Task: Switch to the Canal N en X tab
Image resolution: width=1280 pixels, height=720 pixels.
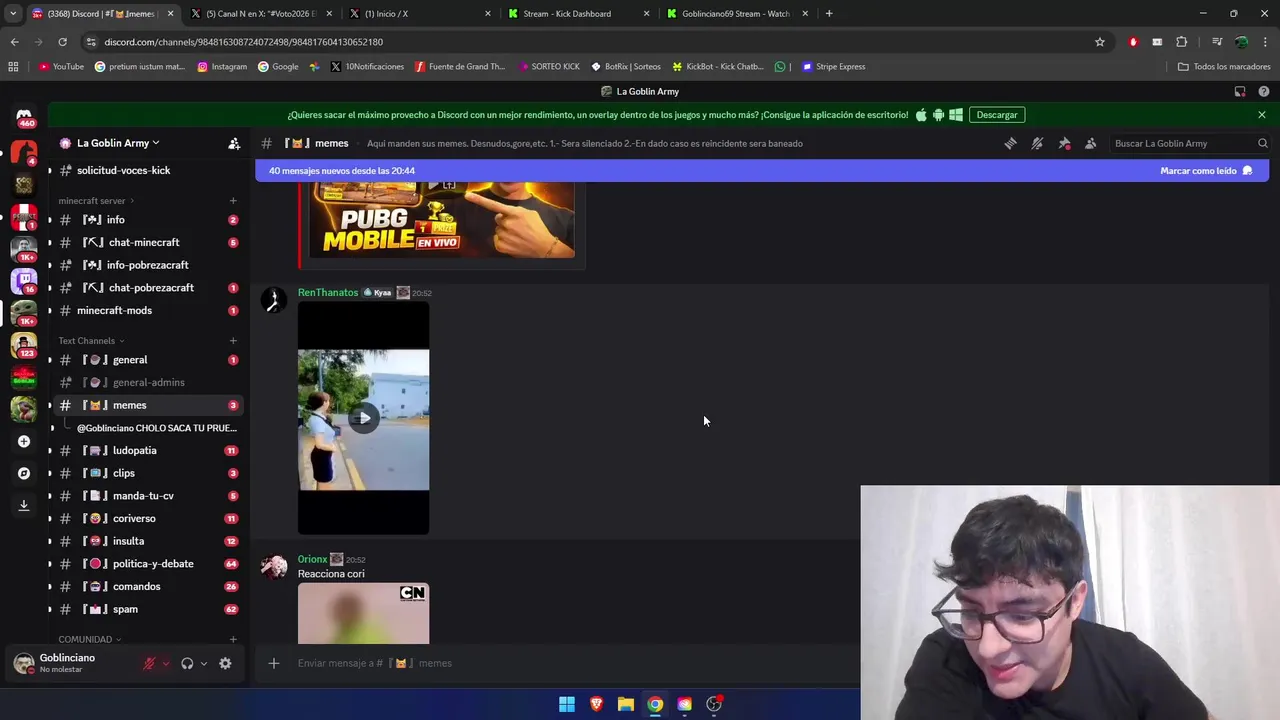Action: [x=262, y=14]
